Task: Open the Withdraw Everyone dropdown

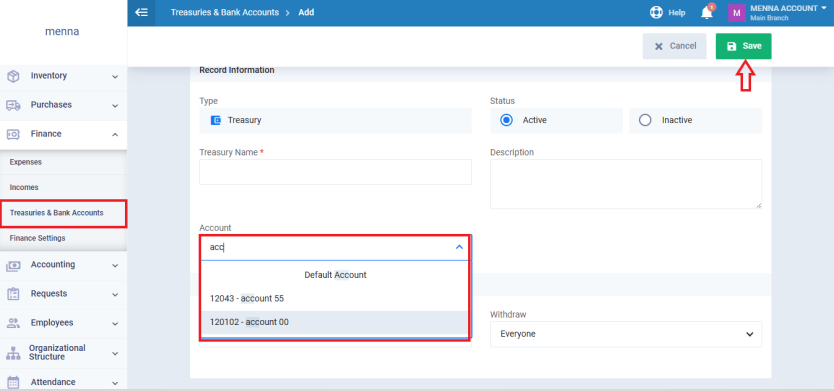Action: tap(626, 334)
